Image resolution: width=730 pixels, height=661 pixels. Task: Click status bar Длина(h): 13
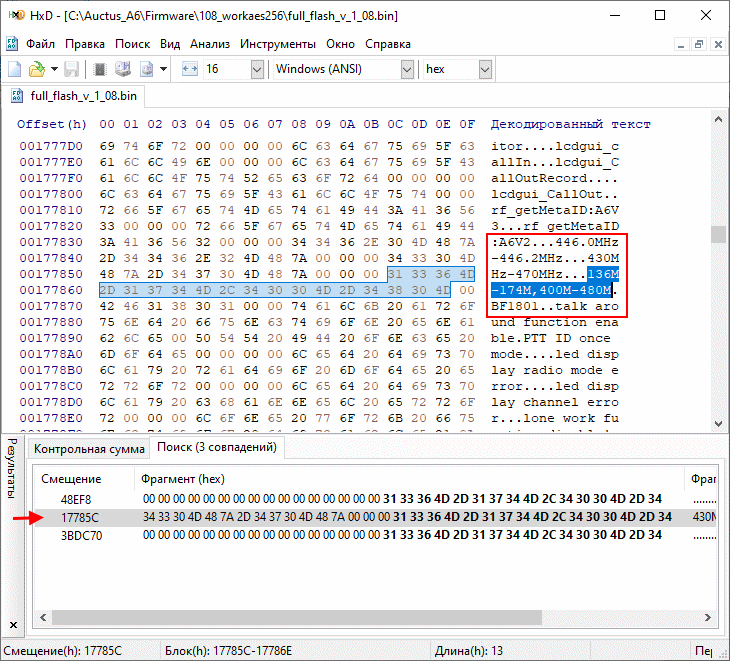coord(468,651)
